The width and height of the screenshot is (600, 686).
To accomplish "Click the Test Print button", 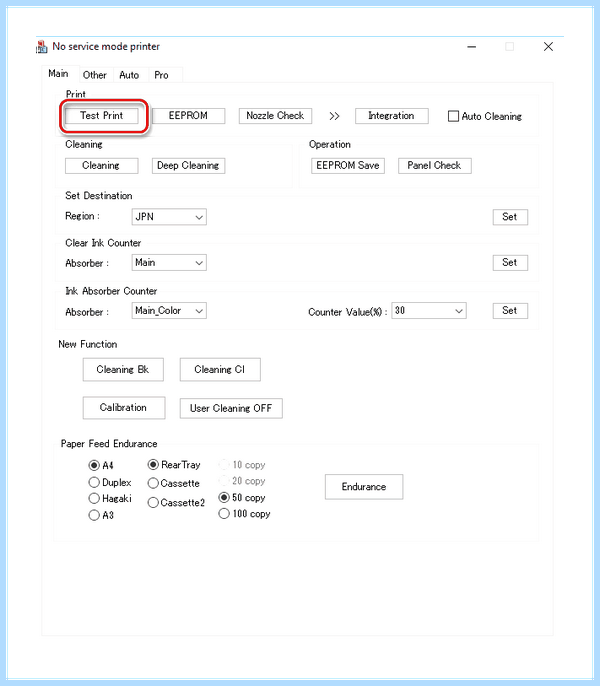I will click(102, 116).
